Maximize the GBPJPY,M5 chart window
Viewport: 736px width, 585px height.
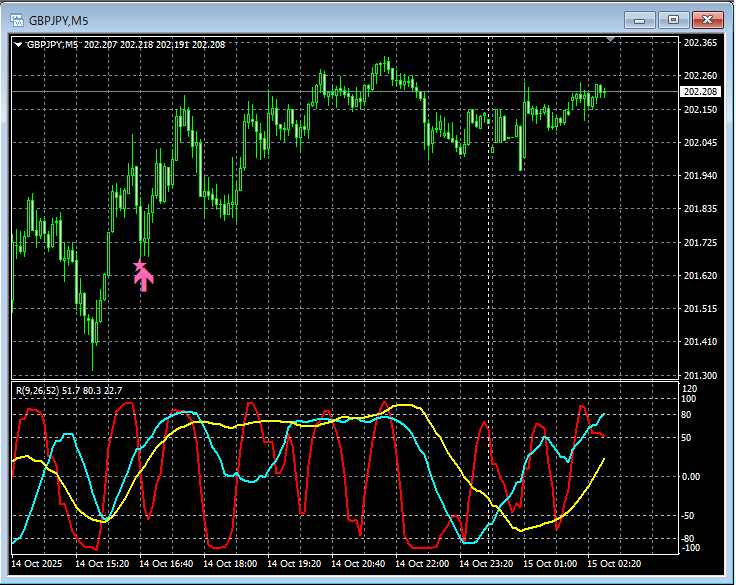673,20
